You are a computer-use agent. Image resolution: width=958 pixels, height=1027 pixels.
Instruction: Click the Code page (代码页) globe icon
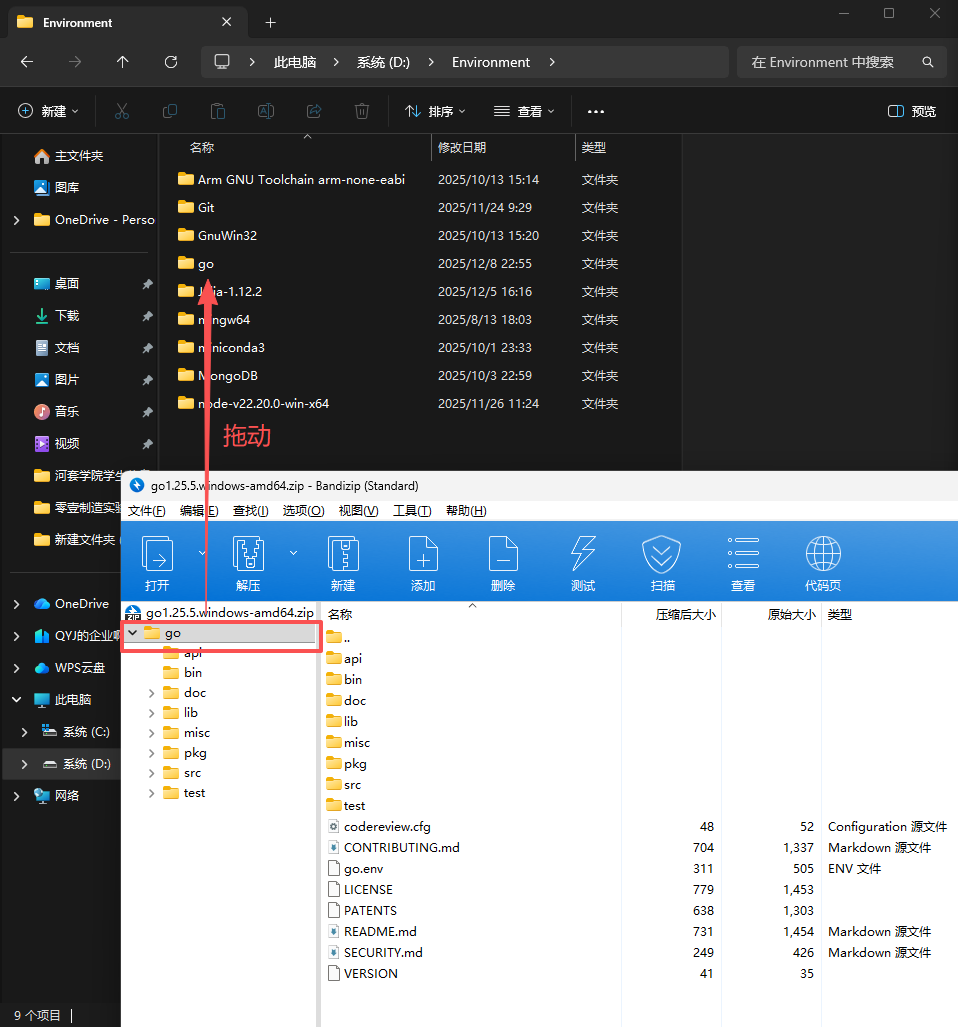click(823, 554)
